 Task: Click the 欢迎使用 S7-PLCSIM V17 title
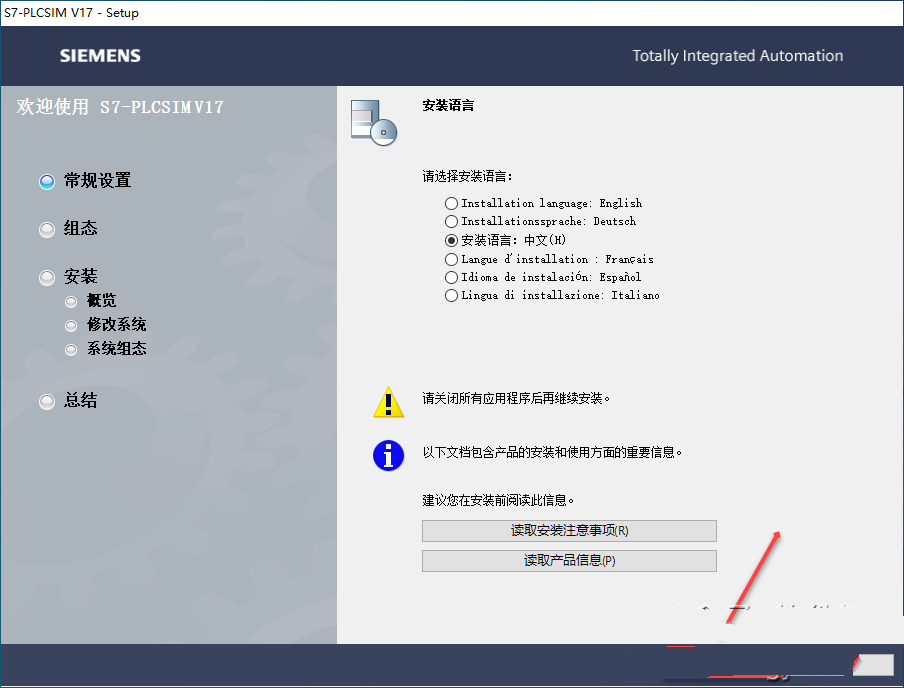pyautogui.click(x=120, y=107)
